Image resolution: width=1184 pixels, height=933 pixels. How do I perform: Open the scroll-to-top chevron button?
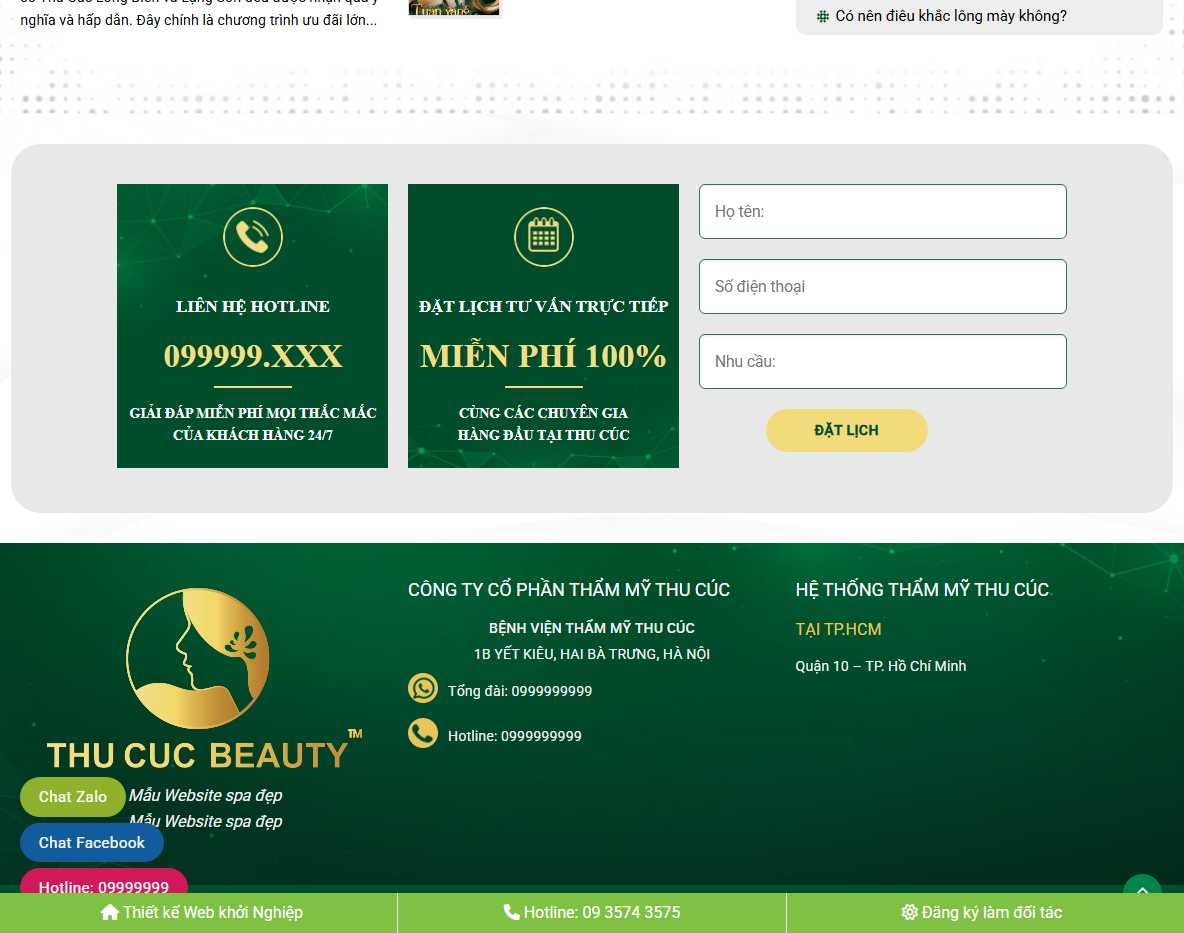[x=1142, y=889]
